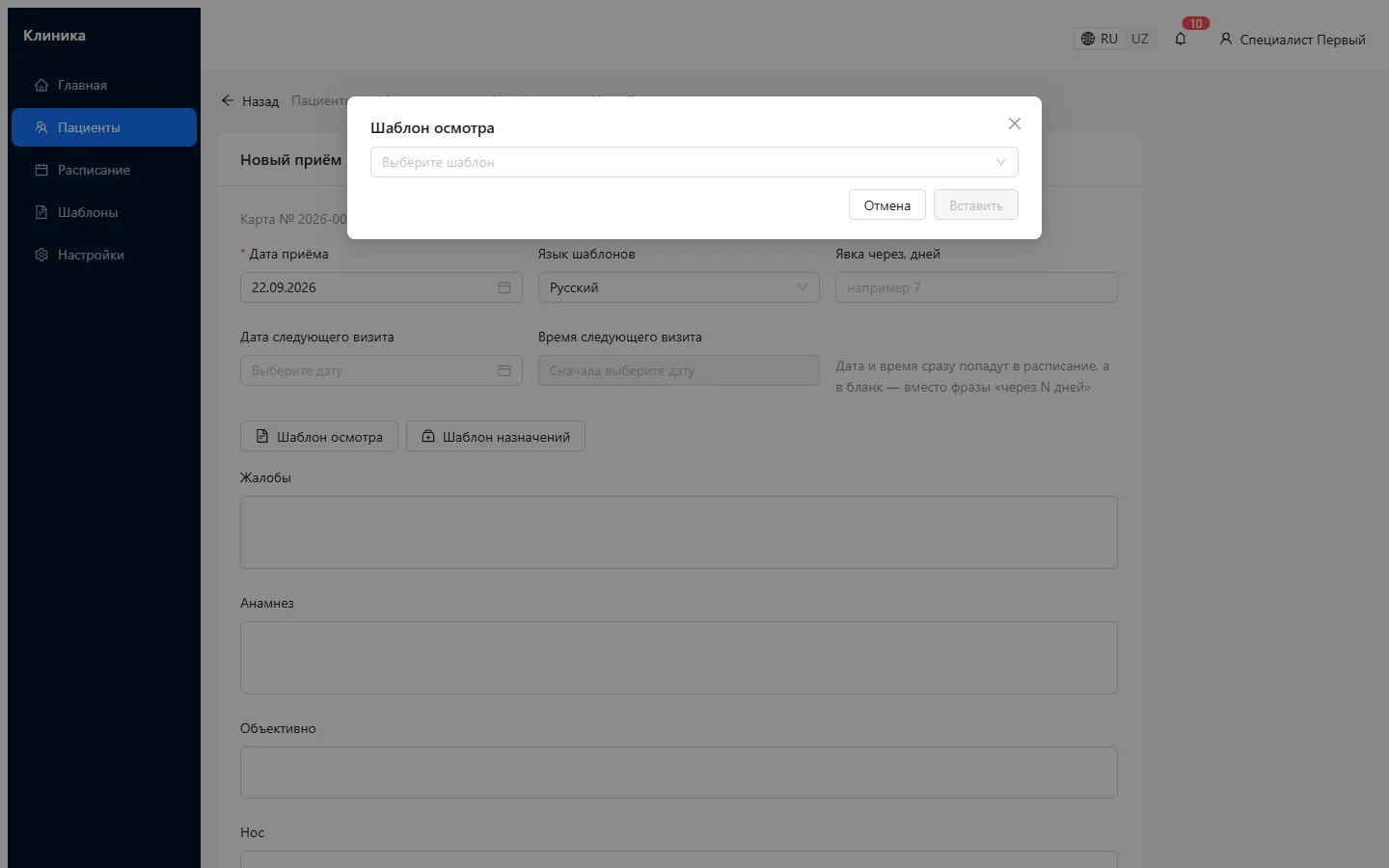Click the Нос text area
1389x868 pixels.
click(679, 859)
